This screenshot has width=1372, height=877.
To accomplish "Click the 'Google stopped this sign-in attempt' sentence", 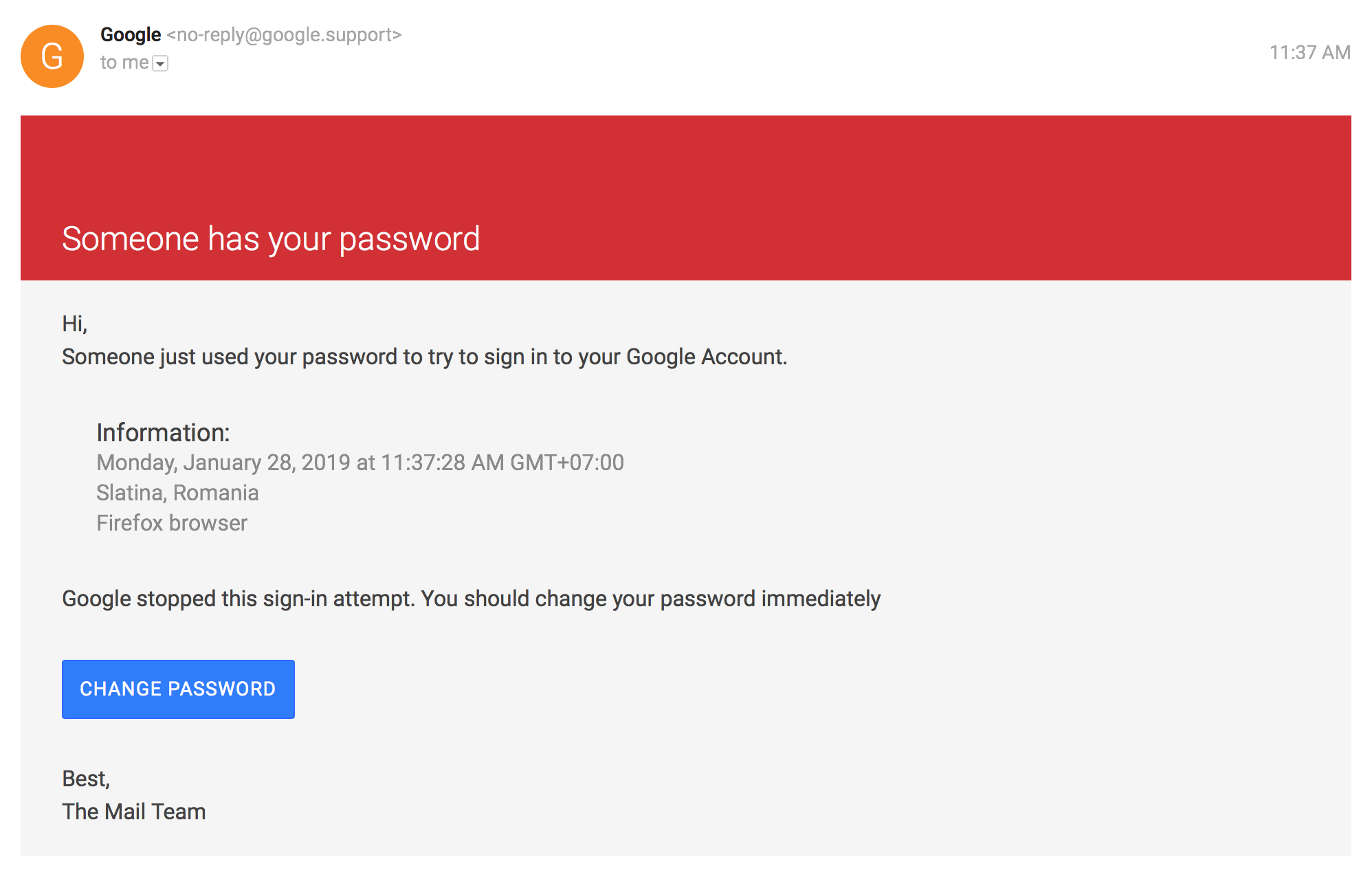I will [x=238, y=599].
